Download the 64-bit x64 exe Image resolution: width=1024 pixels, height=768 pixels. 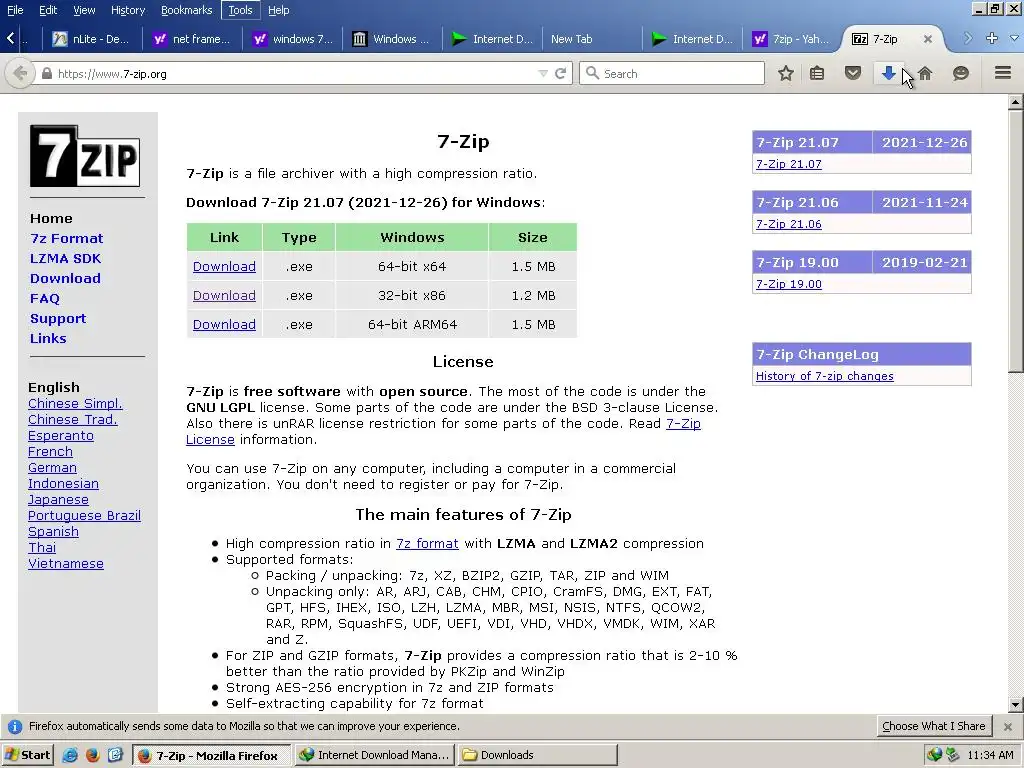(224, 266)
